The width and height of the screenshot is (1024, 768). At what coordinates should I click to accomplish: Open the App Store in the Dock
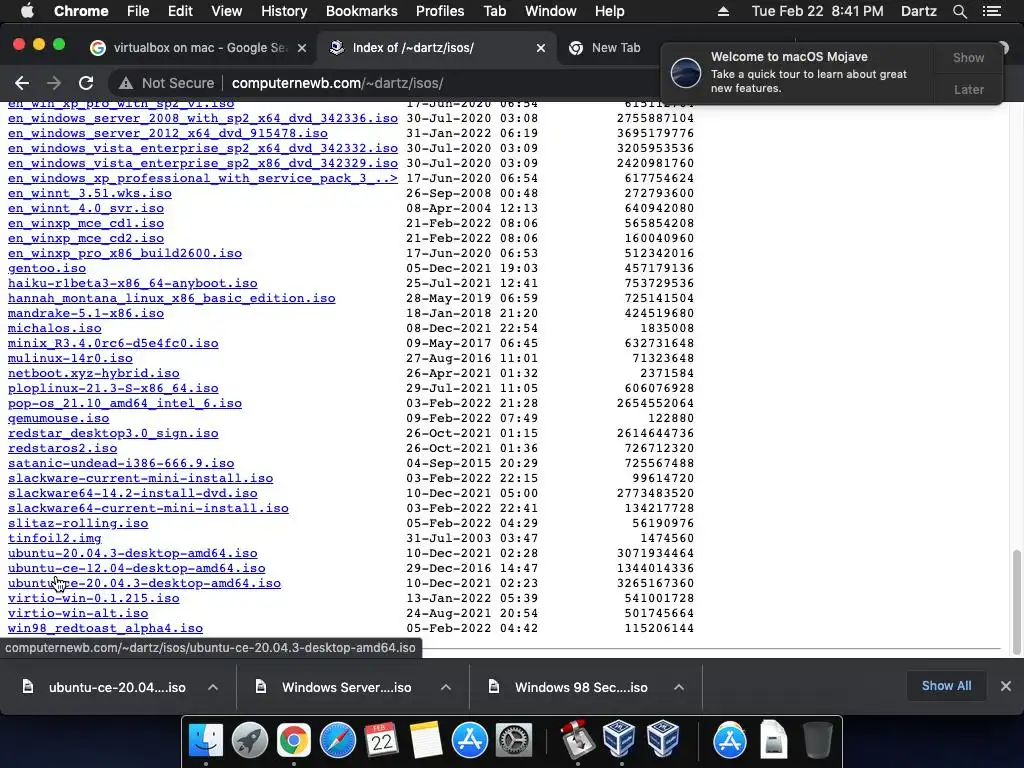[x=470, y=741]
